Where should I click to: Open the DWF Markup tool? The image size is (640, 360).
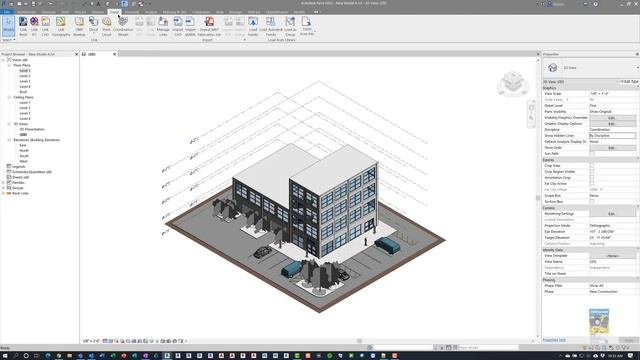coord(79,26)
